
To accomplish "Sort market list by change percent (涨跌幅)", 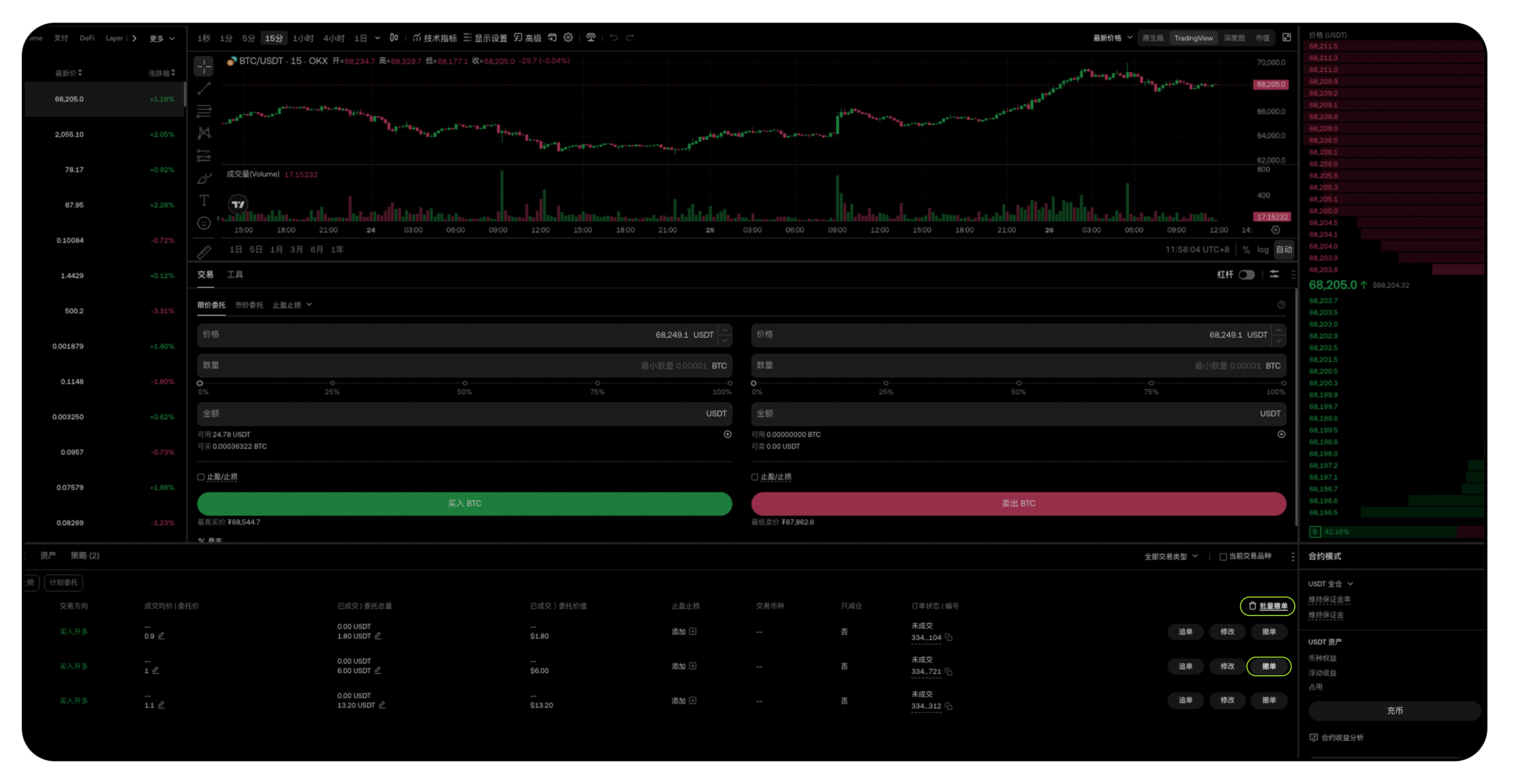I will [x=162, y=73].
